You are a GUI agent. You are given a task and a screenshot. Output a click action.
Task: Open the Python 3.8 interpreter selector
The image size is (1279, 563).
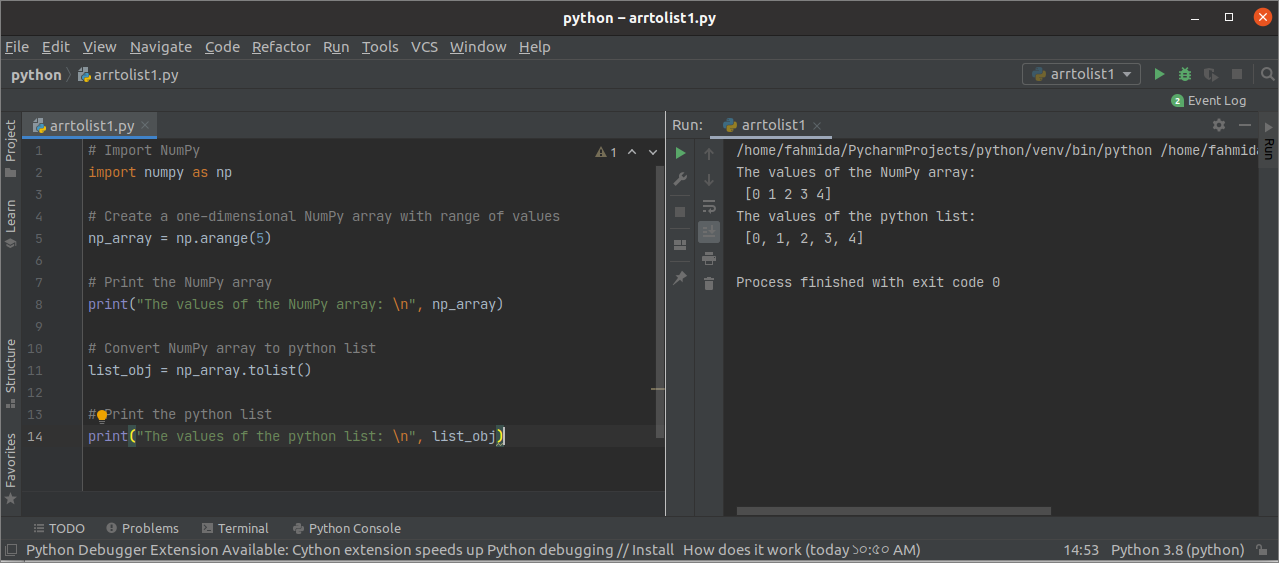[x=1177, y=550]
